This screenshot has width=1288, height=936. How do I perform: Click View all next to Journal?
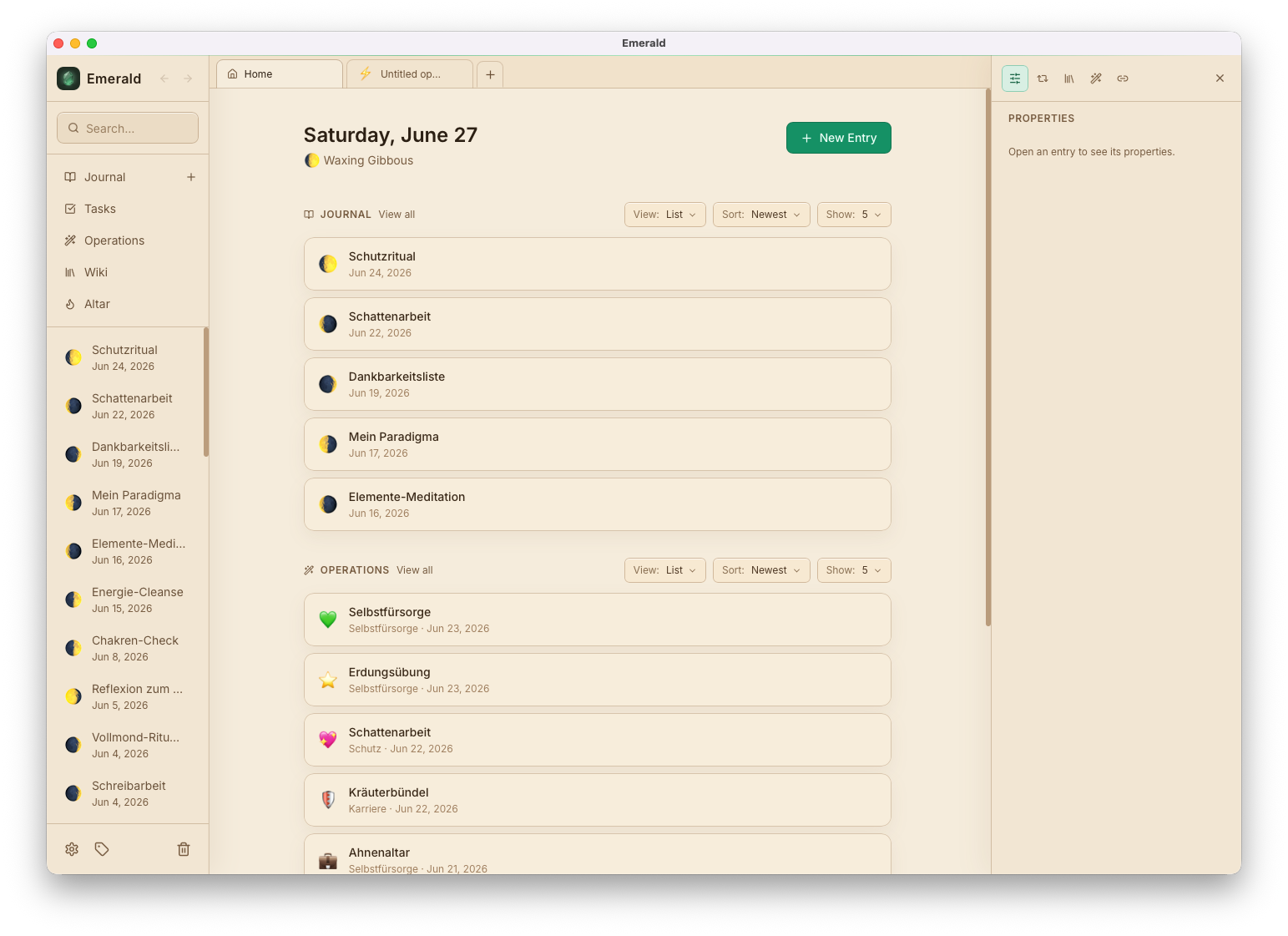397,215
